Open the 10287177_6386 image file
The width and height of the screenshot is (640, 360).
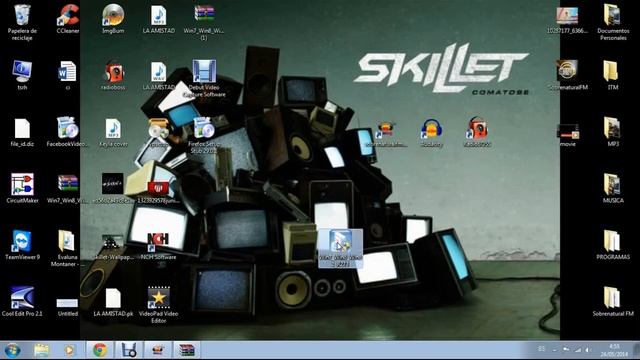coord(567,20)
